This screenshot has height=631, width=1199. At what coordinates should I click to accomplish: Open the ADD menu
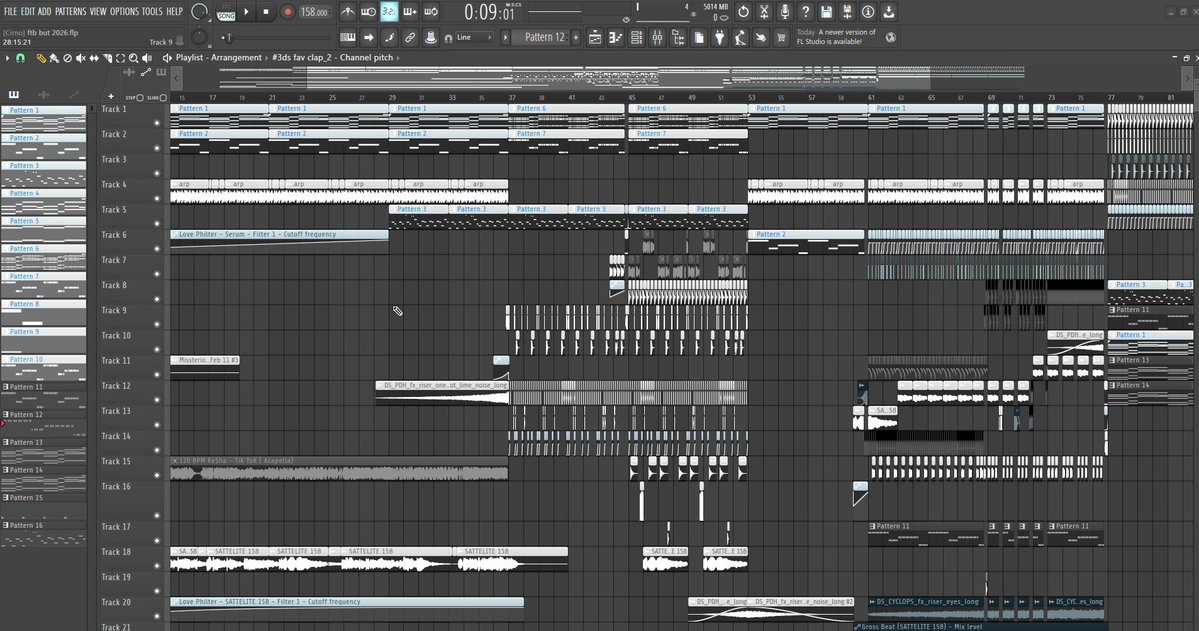44,11
